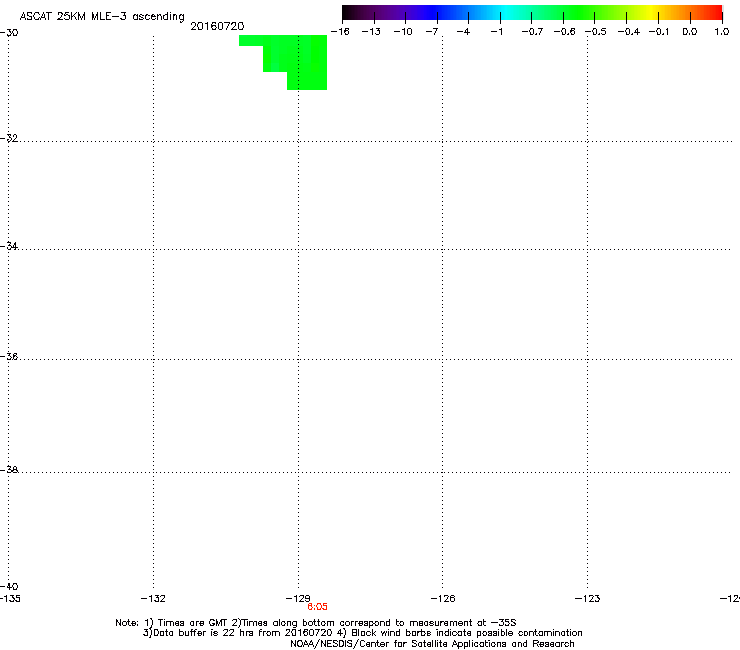Select colorbar label "-0.6"
Viewport: 740px width, 650px height.
coord(564,32)
